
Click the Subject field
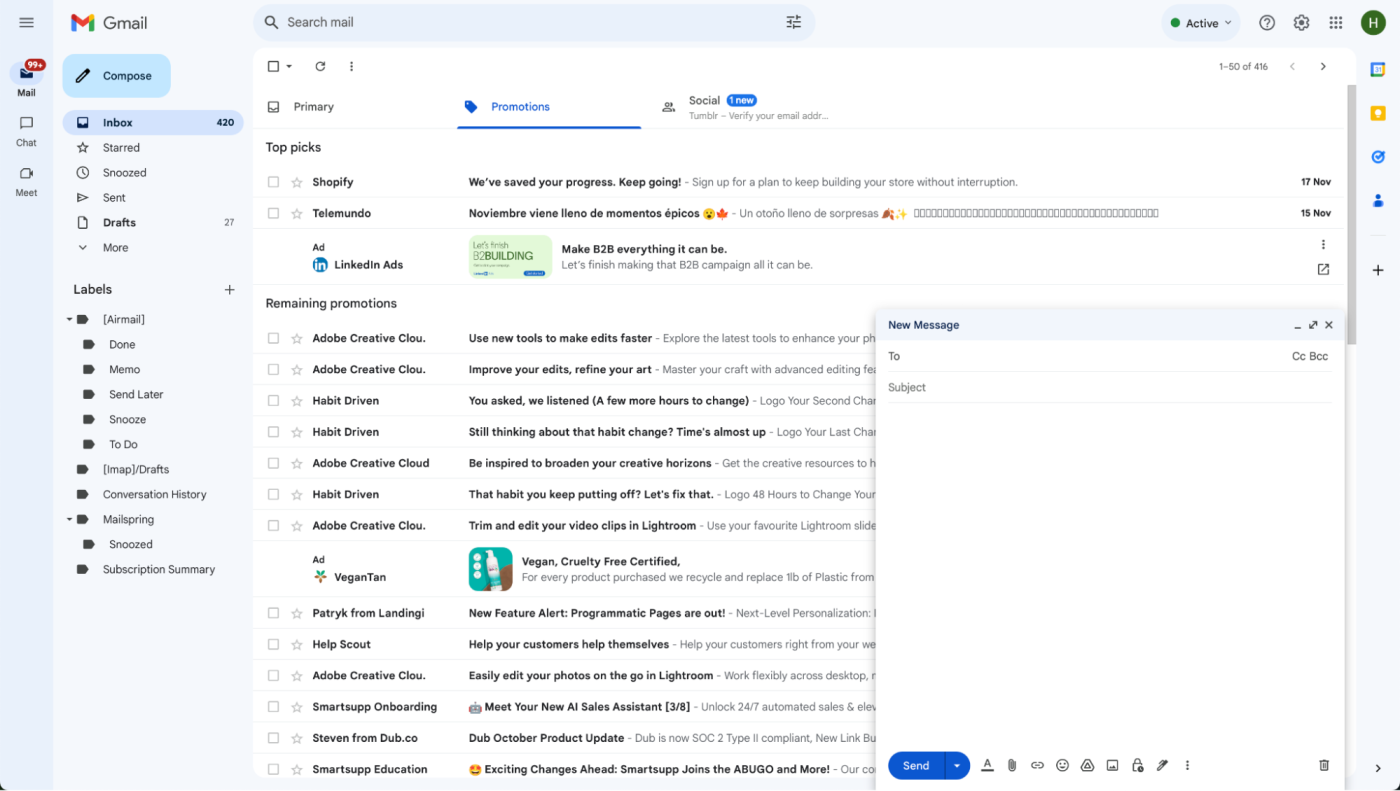pyautogui.click(x=1110, y=387)
